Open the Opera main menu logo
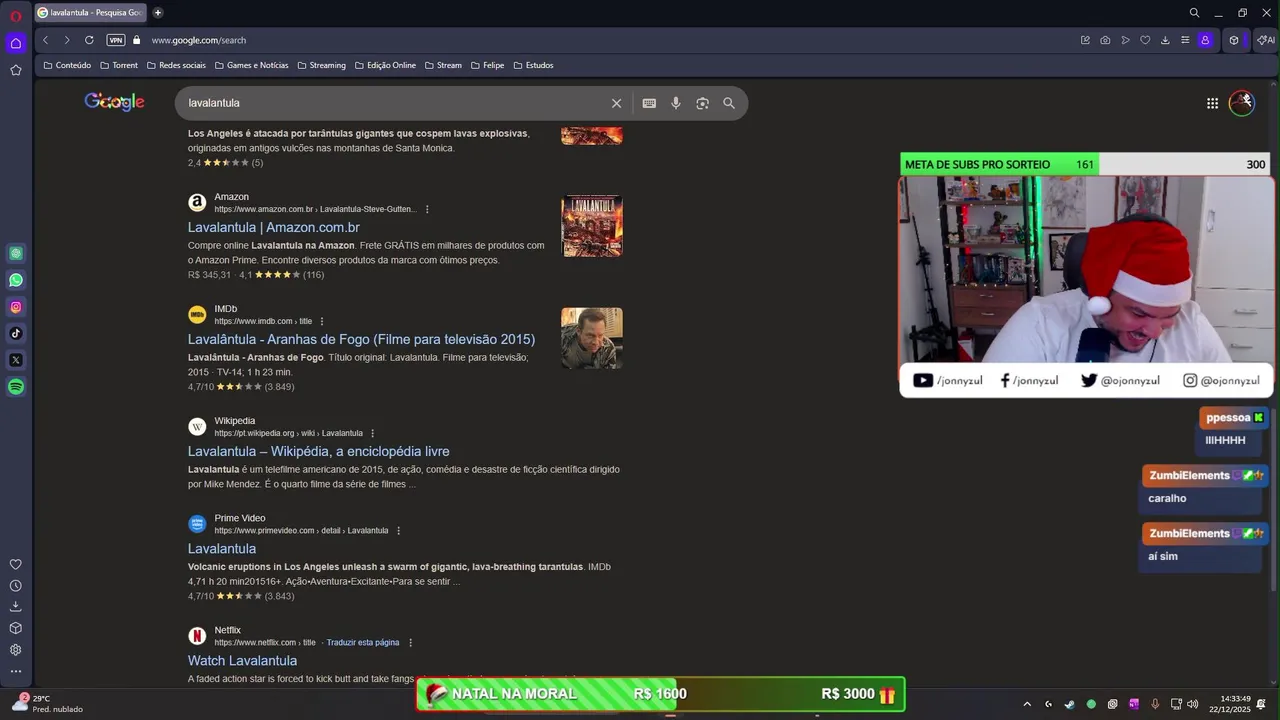Image resolution: width=1280 pixels, height=720 pixels. click(x=15, y=15)
